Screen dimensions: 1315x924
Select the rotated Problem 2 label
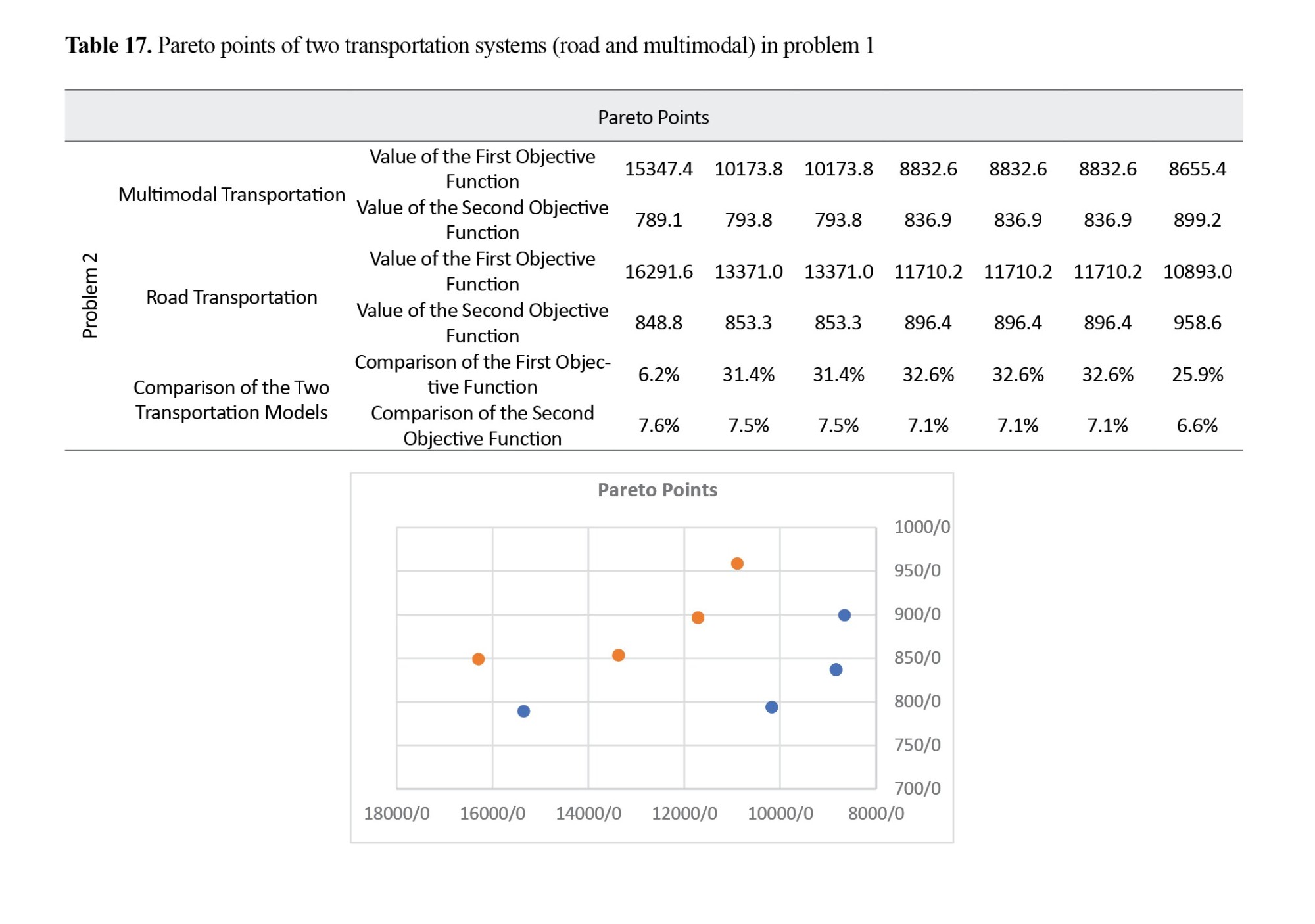point(89,295)
